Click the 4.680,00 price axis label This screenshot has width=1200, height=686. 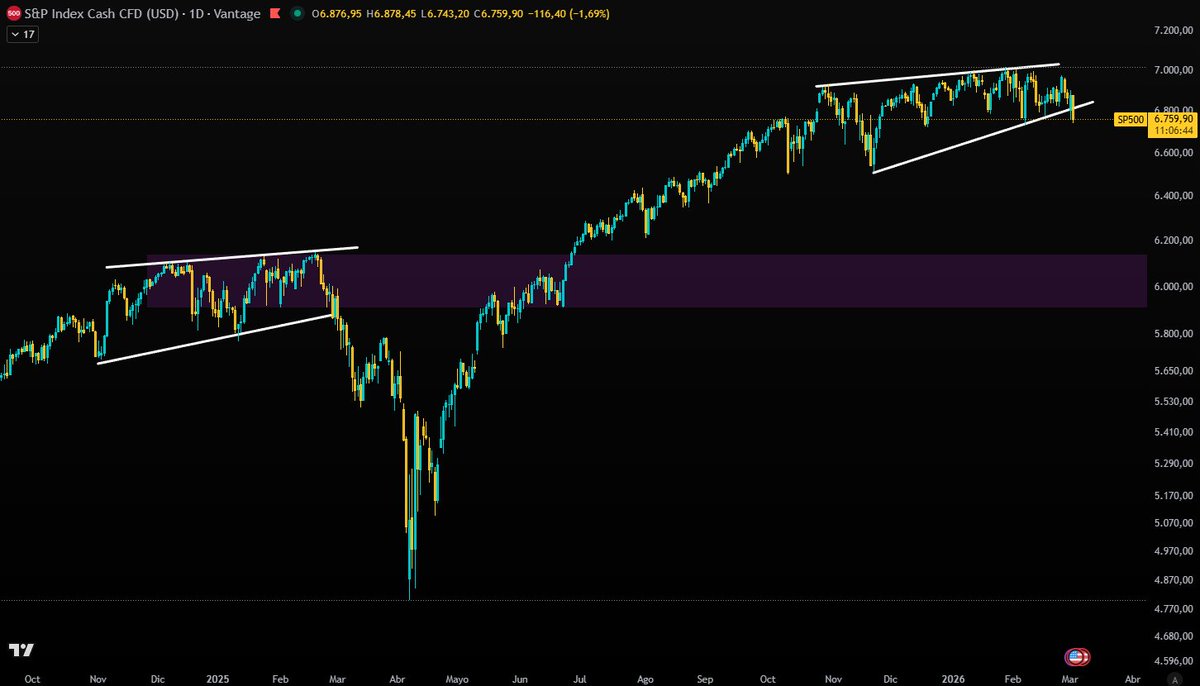(1174, 636)
